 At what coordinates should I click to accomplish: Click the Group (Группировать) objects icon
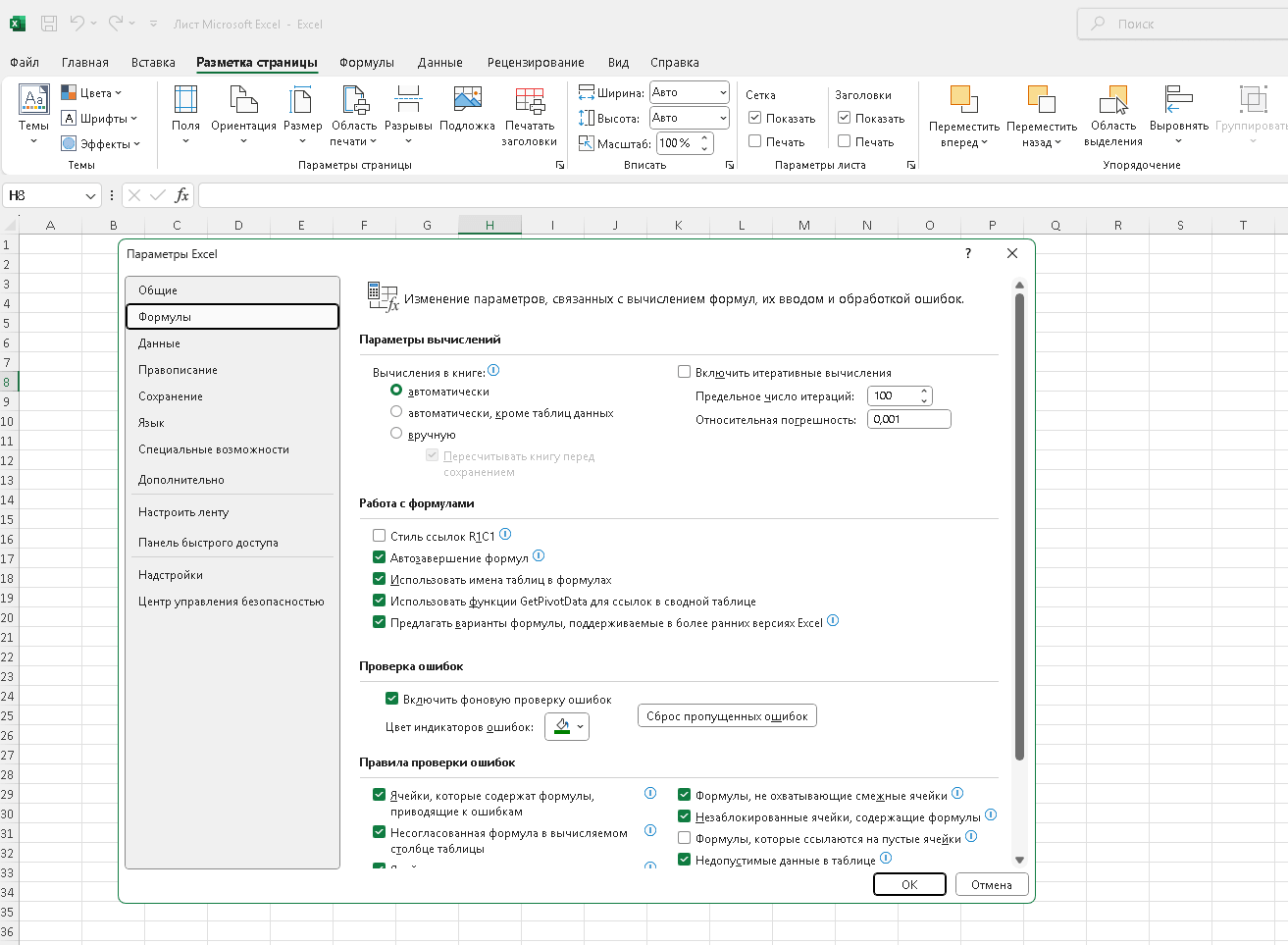(x=1253, y=100)
